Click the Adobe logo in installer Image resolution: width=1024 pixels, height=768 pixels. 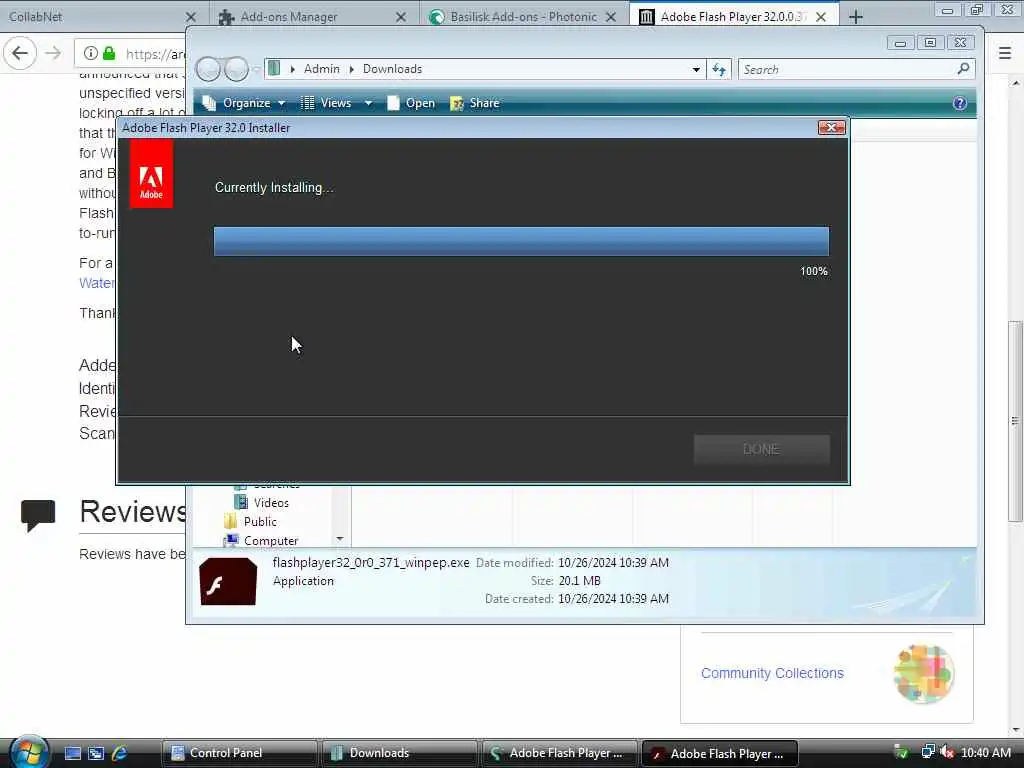151,174
